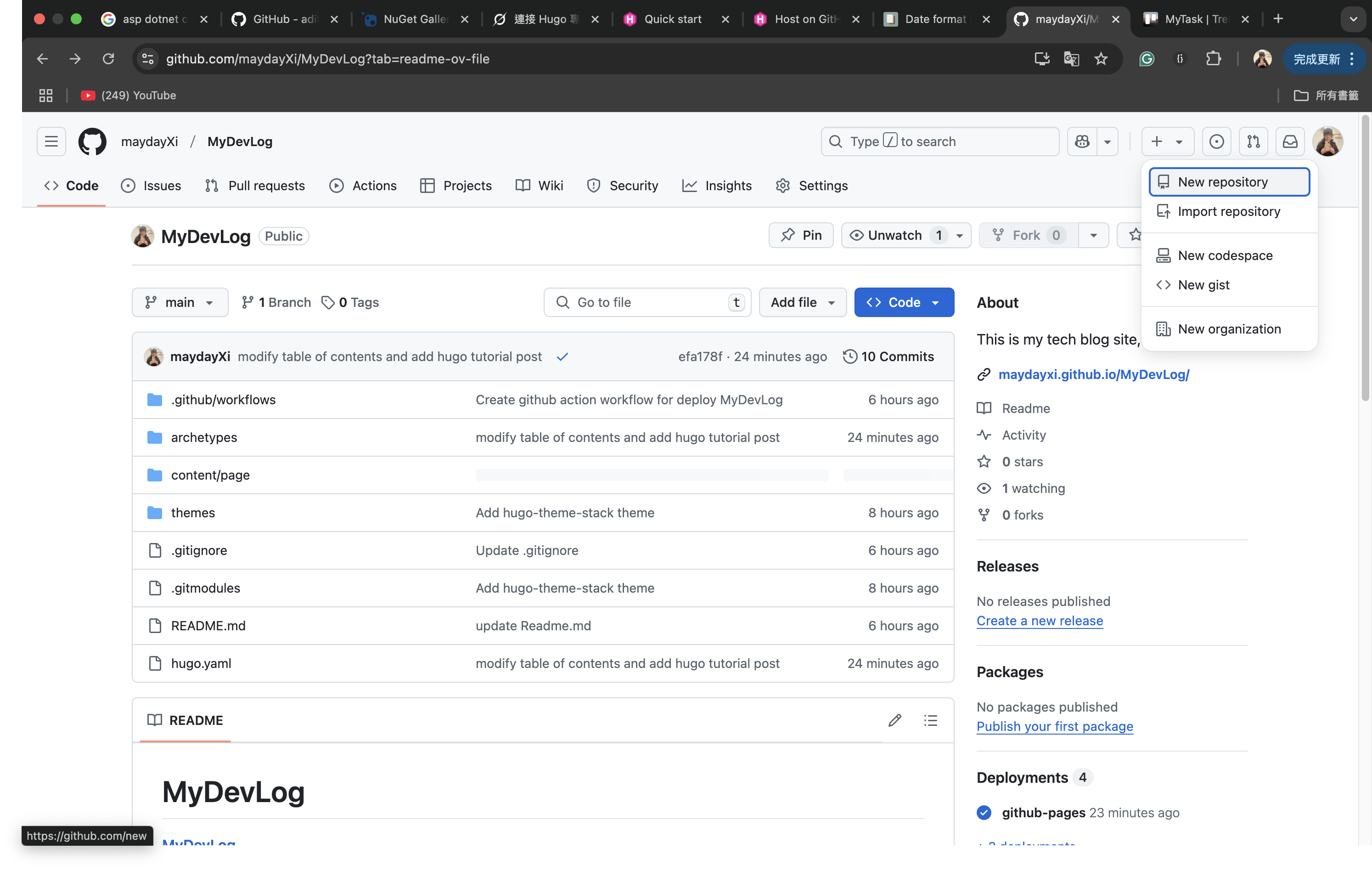1372x871 pixels.
Task: Open the user avatar menu in the GitHub header
Action: pos(1327,141)
